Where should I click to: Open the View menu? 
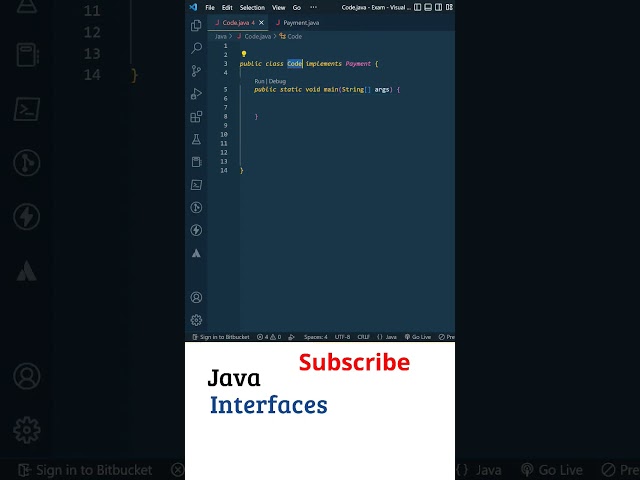tap(279, 7)
